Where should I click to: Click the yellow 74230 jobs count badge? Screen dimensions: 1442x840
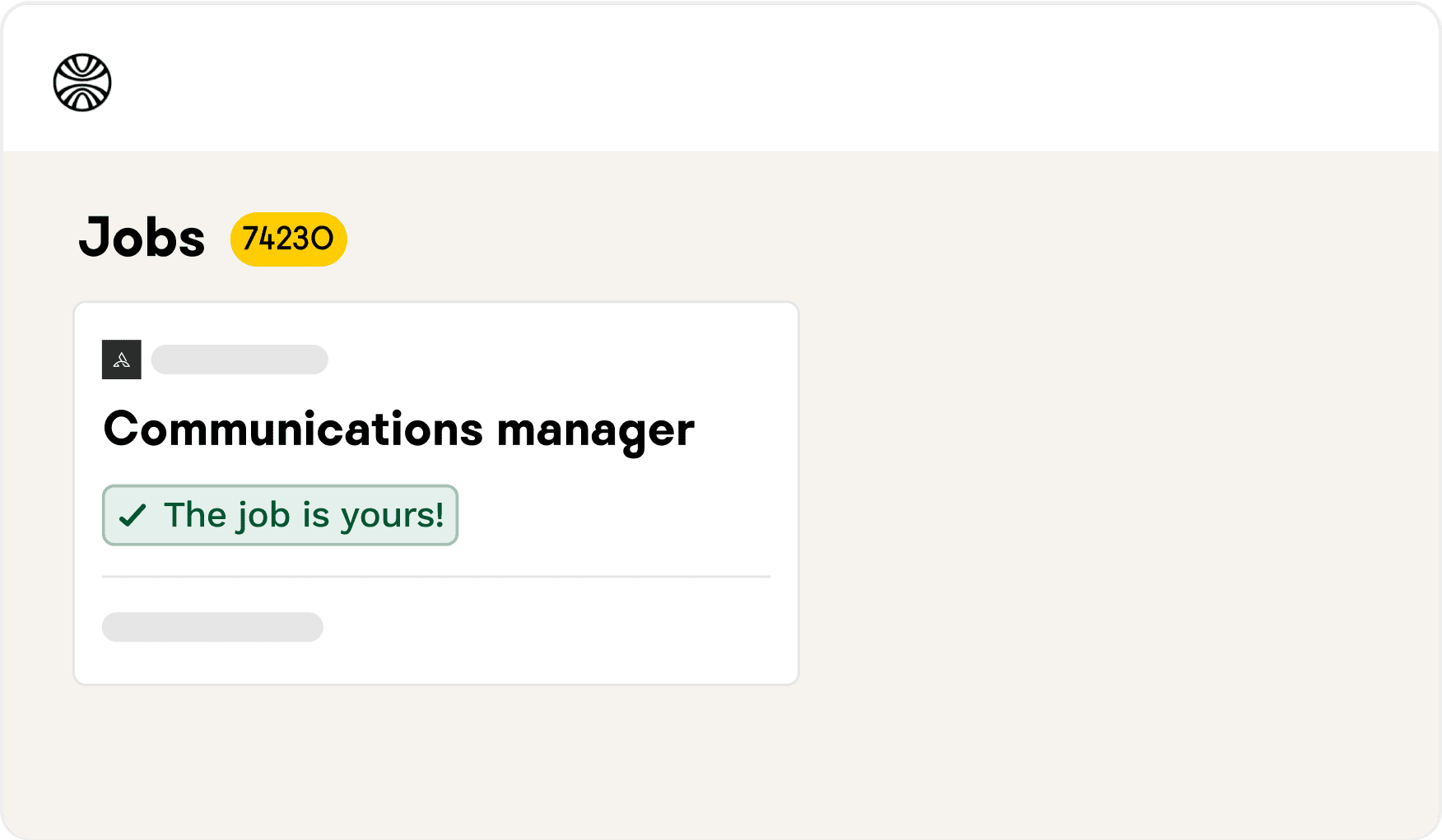click(x=288, y=239)
